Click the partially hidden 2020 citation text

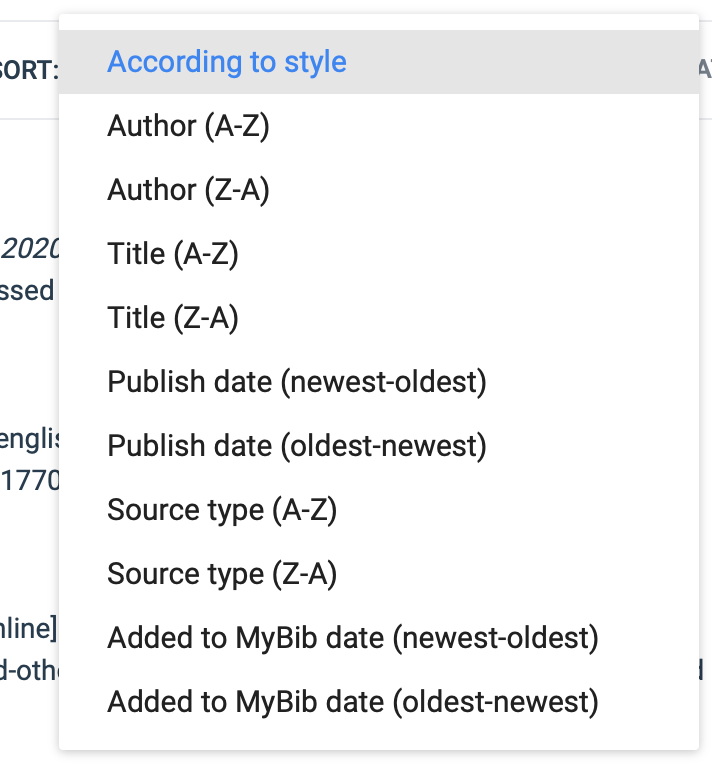[30, 249]
